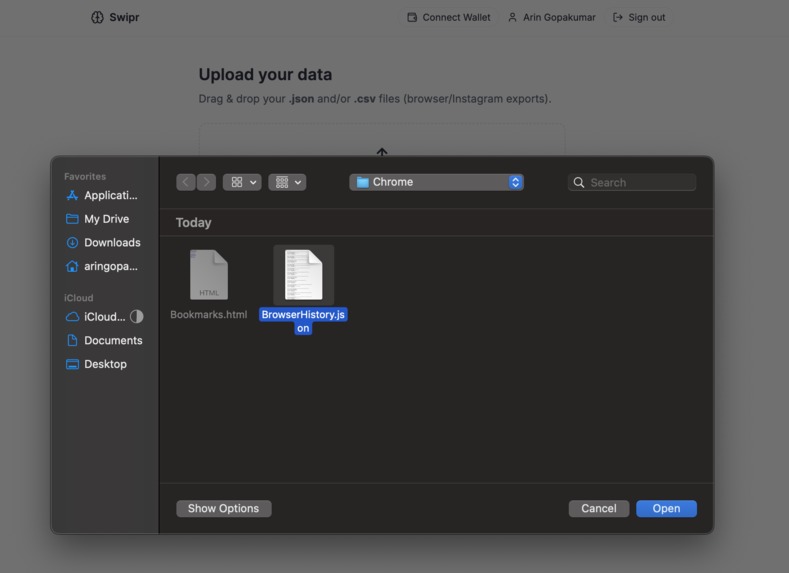This screenshot has width=789, height=573.
Task: Click the group-by grid icon
Action: click(x=282, y=182)
